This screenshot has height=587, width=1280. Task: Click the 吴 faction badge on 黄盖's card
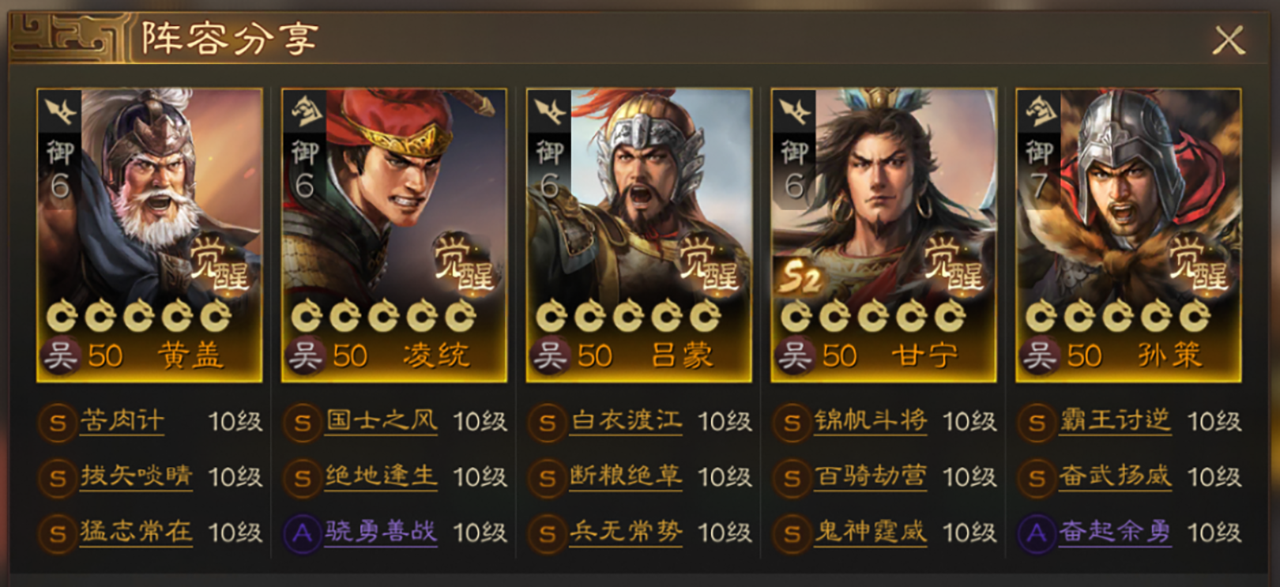tap(60, 356)
